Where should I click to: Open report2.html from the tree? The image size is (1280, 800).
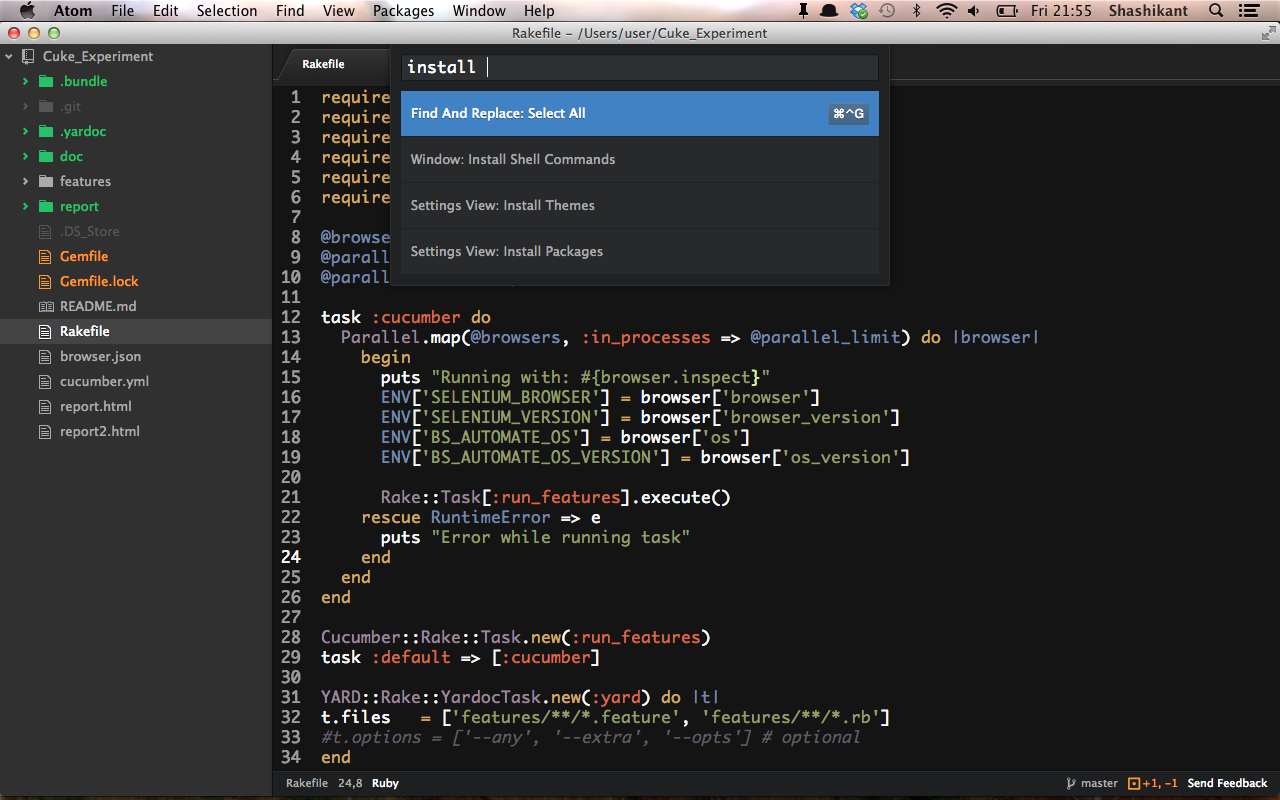coord(100,431)
